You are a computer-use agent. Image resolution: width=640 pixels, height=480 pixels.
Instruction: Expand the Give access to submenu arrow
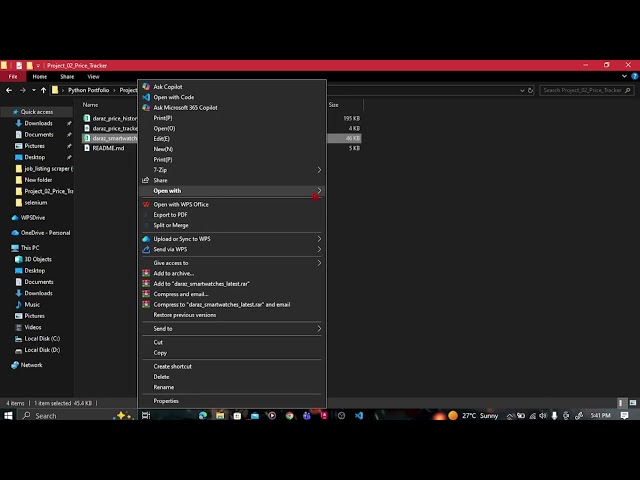click(x=319, y=263)
